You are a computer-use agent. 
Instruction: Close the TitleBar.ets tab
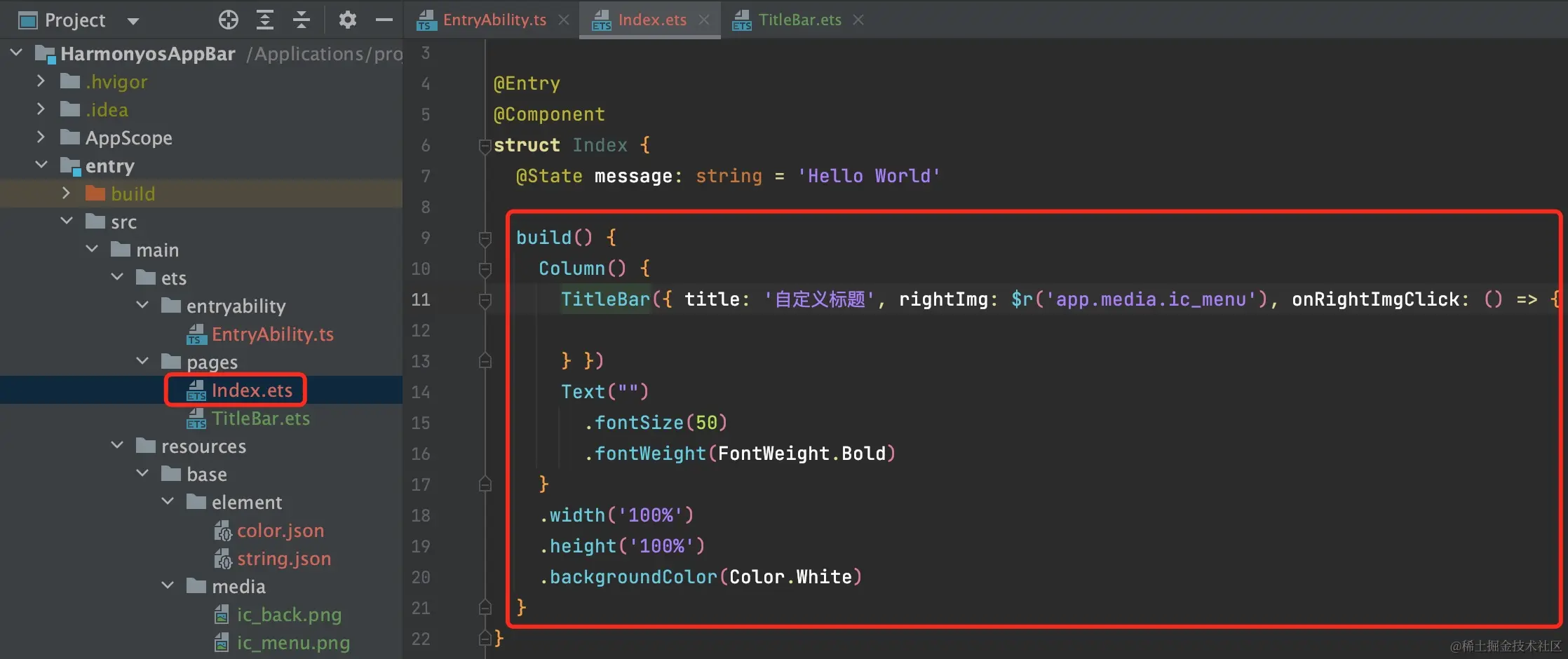tap(858, 20)
